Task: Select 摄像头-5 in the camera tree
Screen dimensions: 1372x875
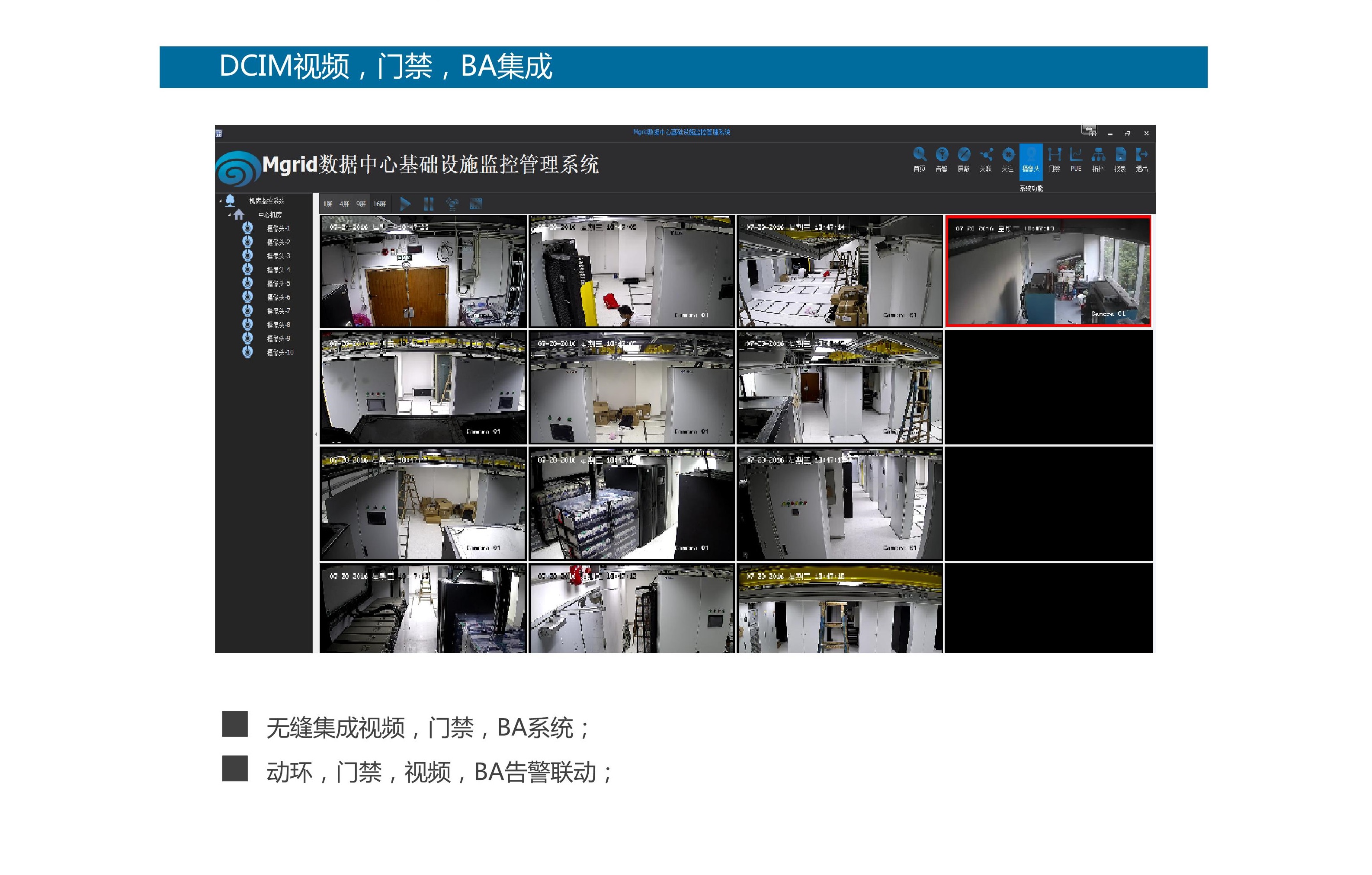Action: [279, 284]
